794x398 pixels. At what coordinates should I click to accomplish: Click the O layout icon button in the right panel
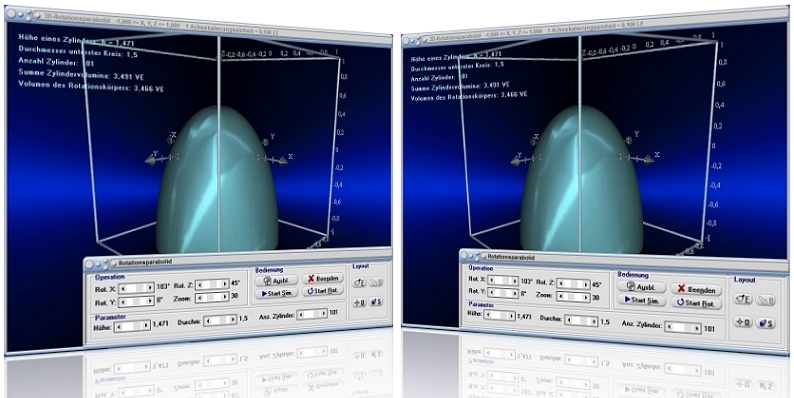tap(743, 322)
